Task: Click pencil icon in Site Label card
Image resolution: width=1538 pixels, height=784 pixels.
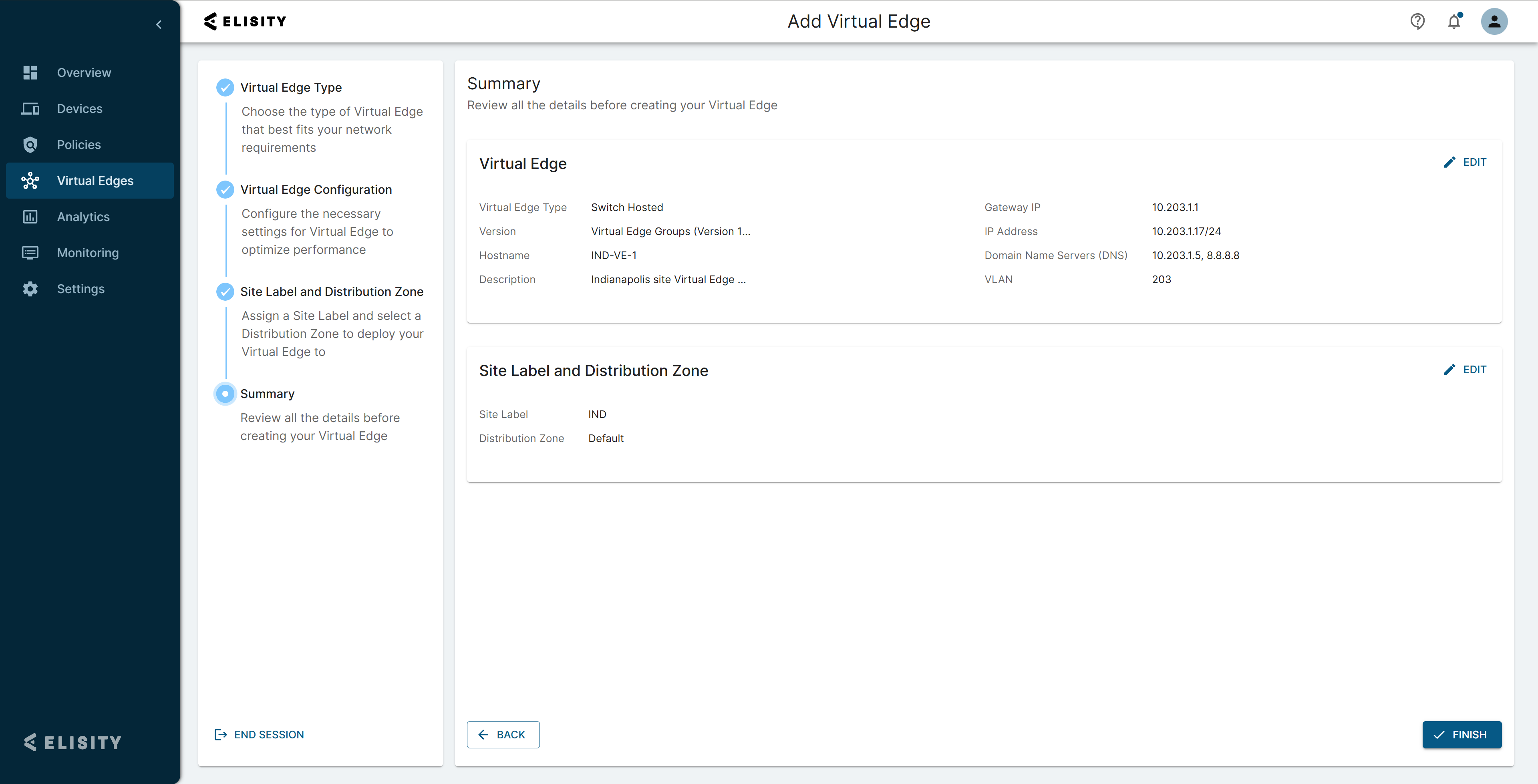Action: click(x=1449, y=370)
